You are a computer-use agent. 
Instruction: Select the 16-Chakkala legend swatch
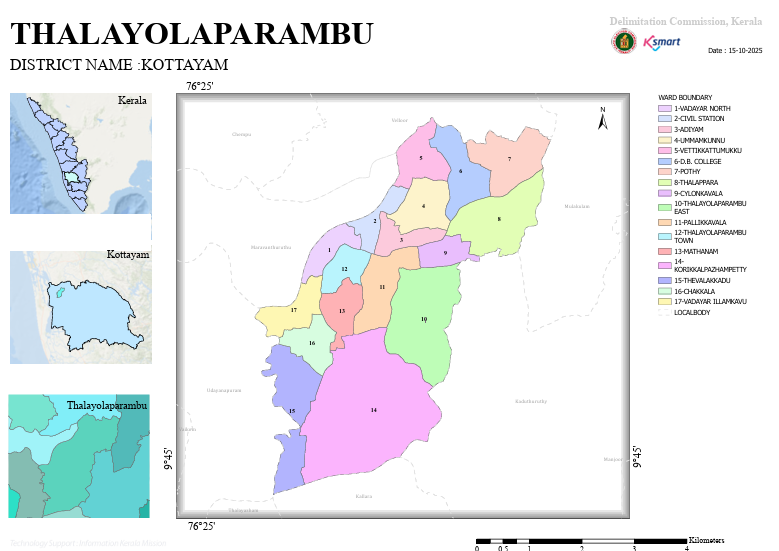pos(665,291)
